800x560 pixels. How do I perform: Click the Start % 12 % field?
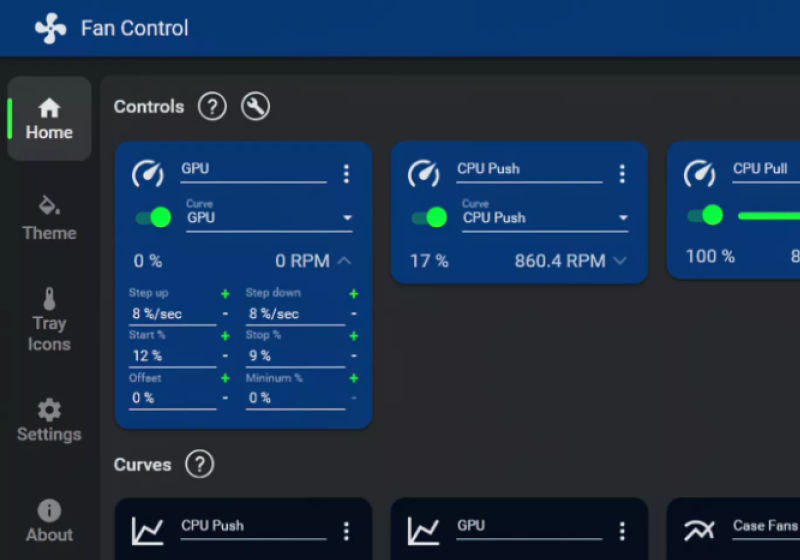[x=172, y=356]
